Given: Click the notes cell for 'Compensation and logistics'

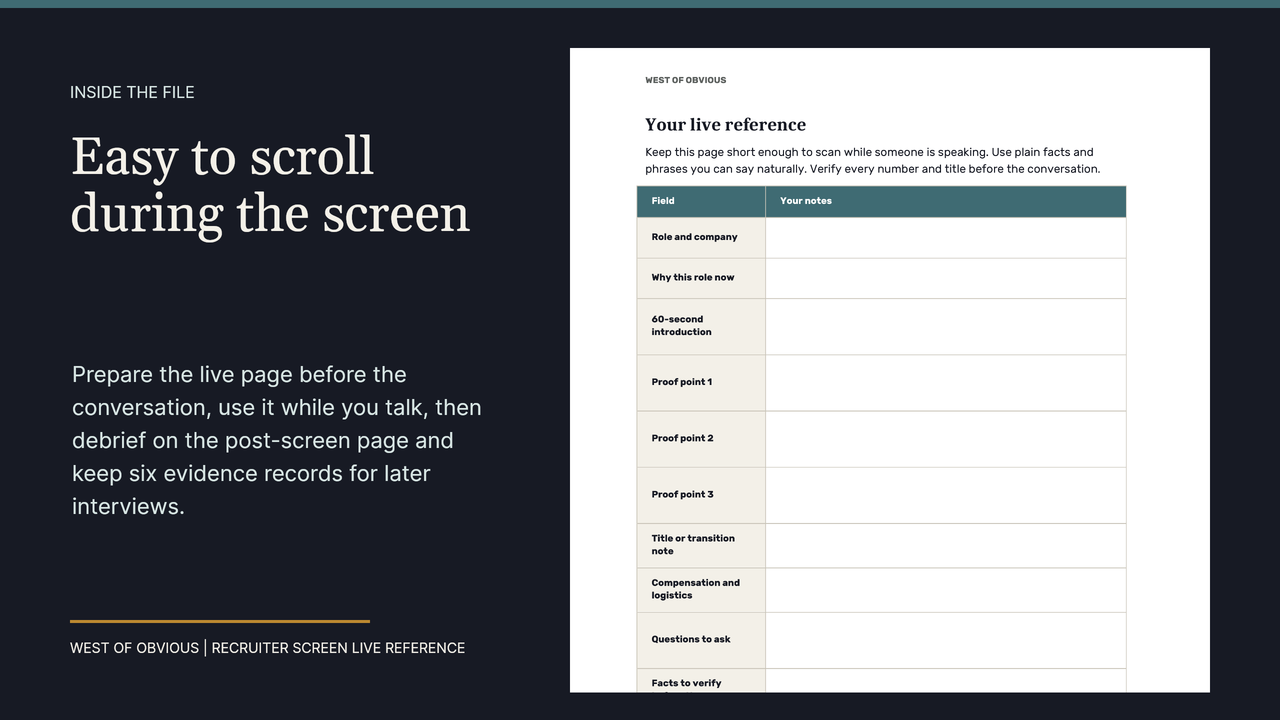Looking at the screenshot, I should click(946, 590).
